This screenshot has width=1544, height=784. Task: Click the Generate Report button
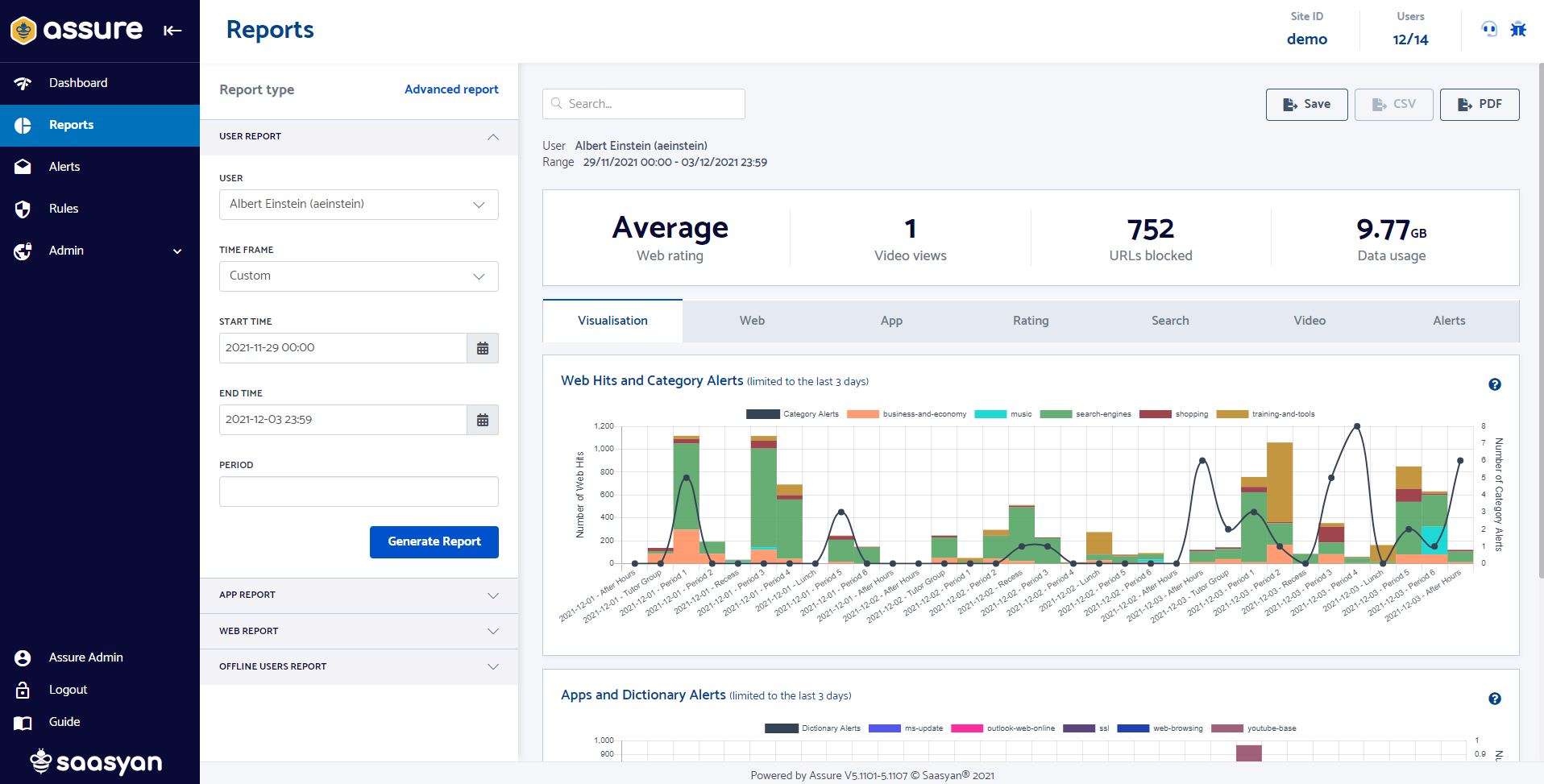tap(434, 541)
